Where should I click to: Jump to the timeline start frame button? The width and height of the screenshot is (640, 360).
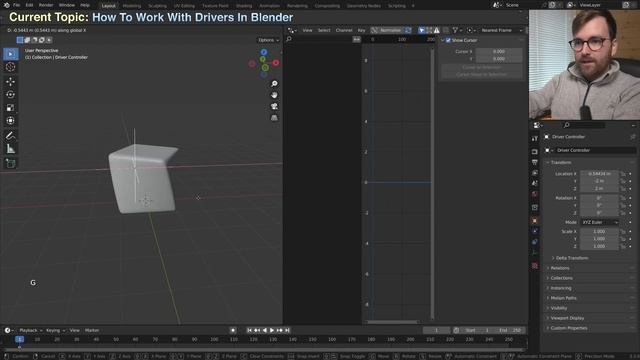[249, 330]
